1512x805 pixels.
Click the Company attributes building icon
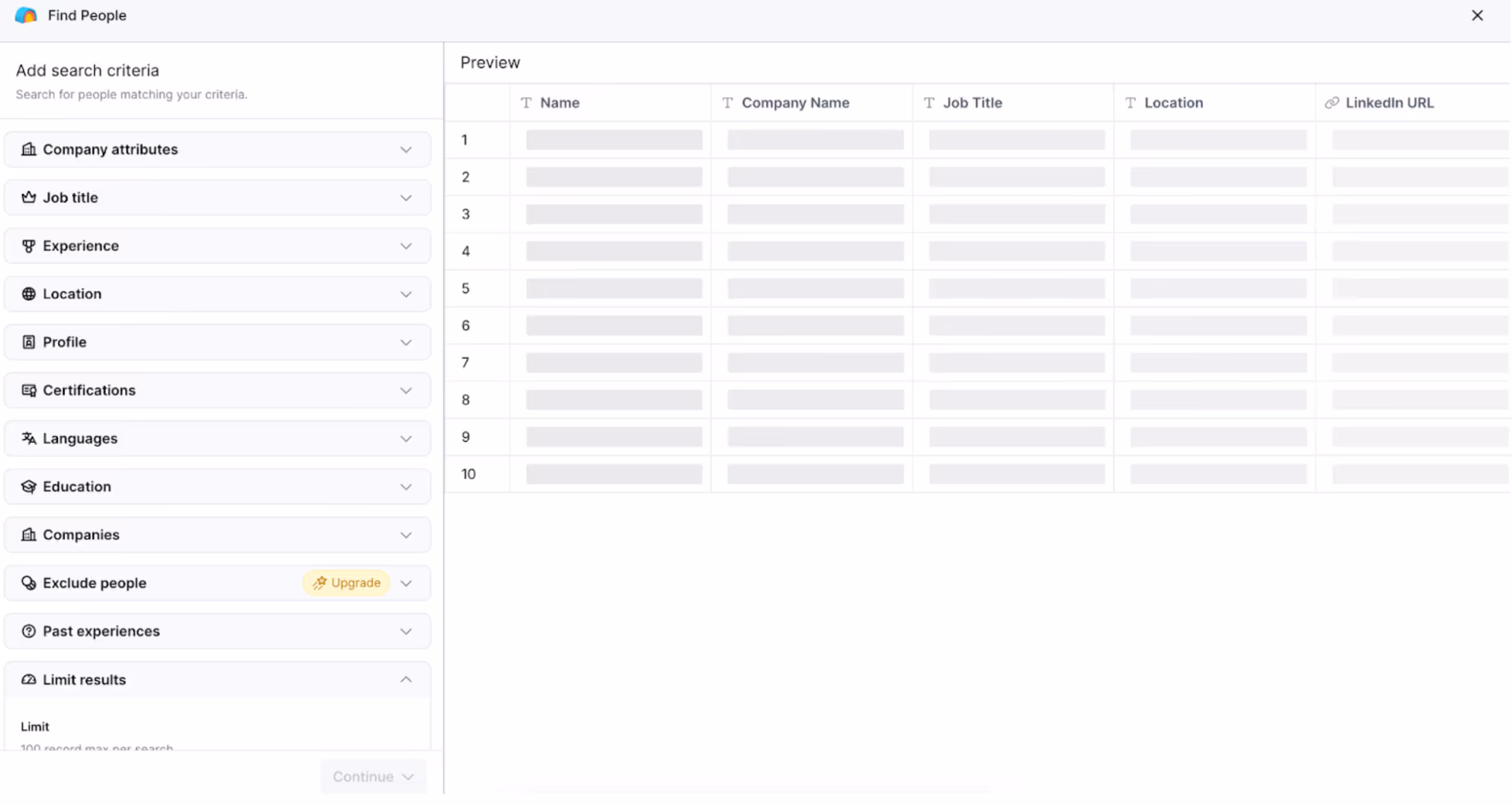[28, 149]
